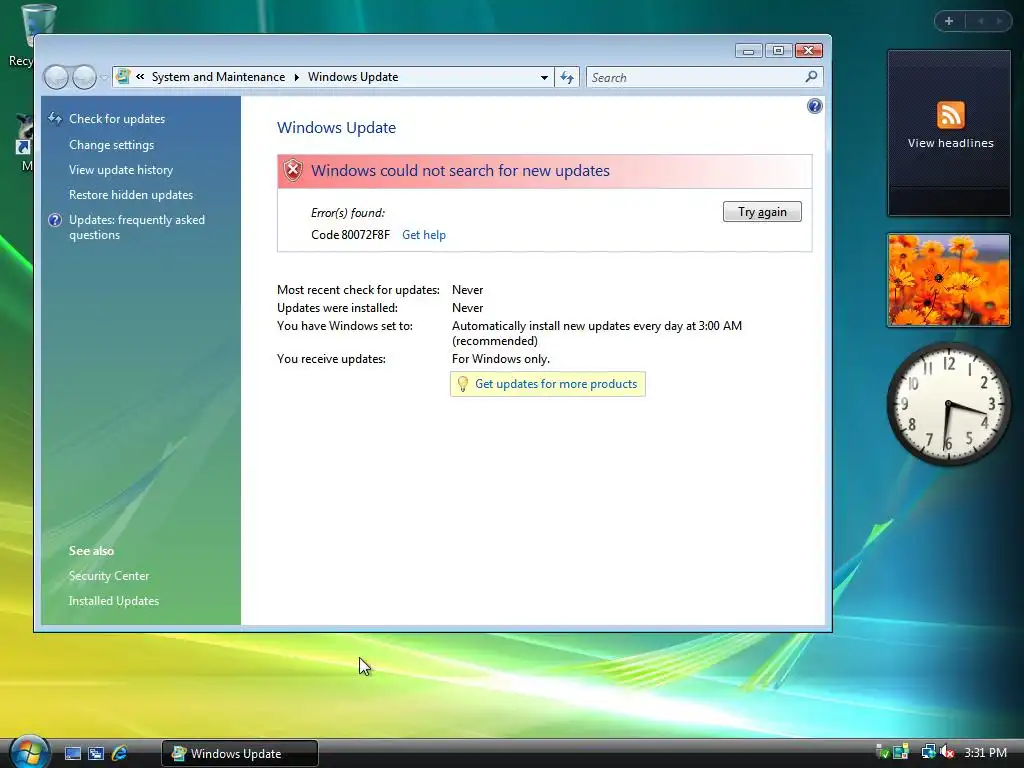Close the Windows Update window
Viewport: 1024px width, 768px height.
[x=808, y=50]
